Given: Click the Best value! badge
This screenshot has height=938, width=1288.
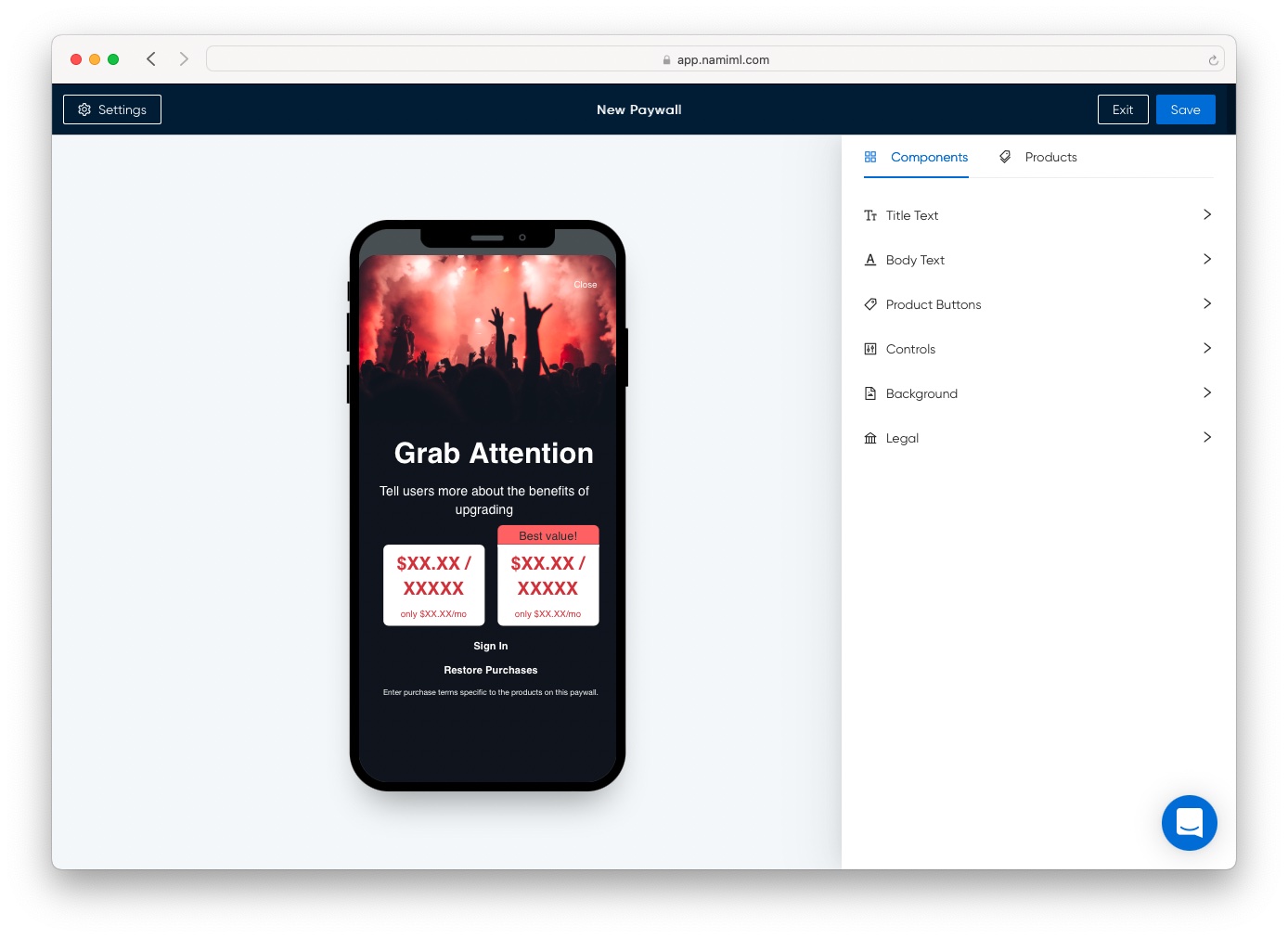Looking at the screenshot, I should click(547, 535).
